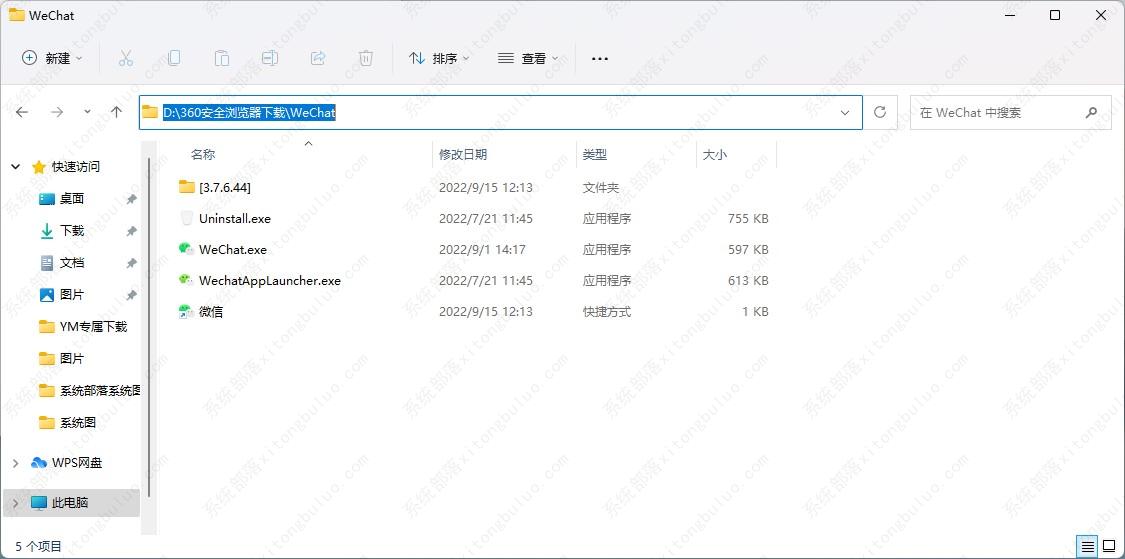
Task: Switch to the large icons view layout
Action: pos(1109,546)
